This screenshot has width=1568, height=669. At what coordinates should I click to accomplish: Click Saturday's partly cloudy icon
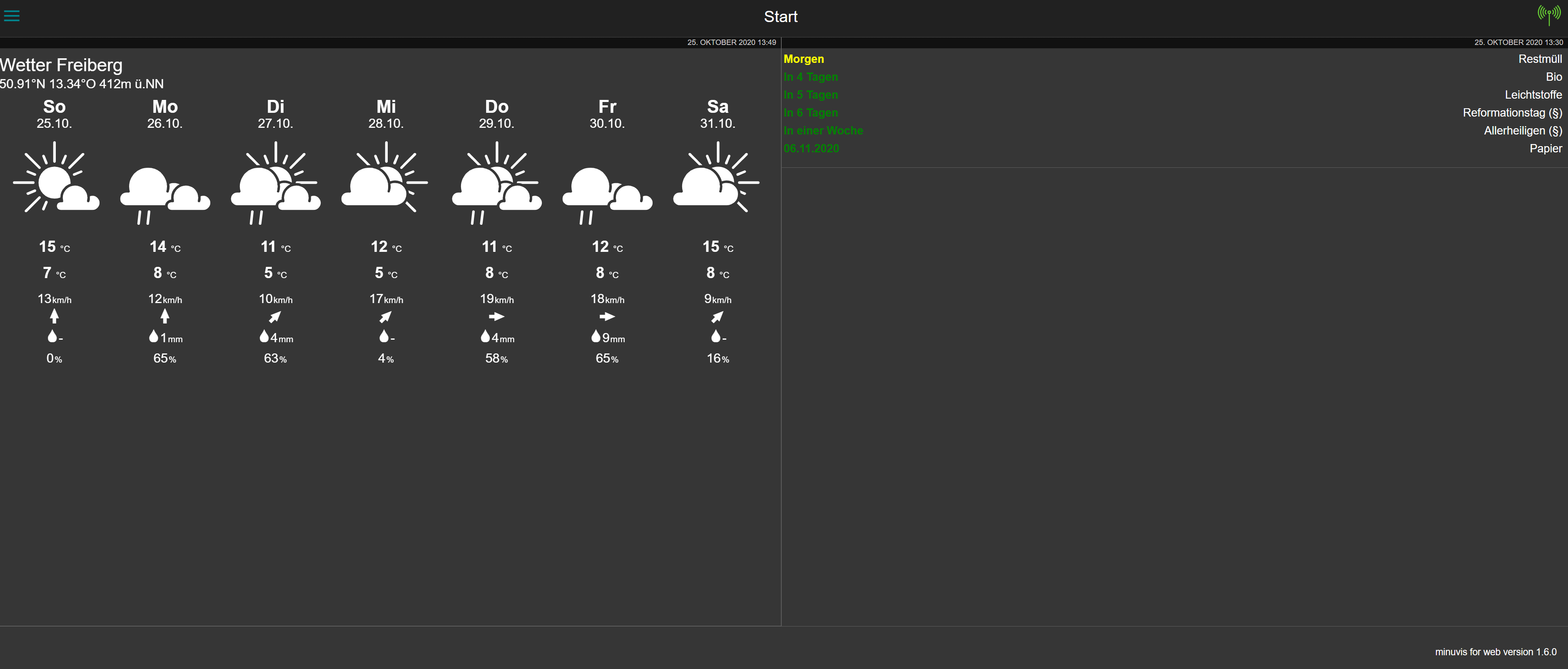point(716,179)
